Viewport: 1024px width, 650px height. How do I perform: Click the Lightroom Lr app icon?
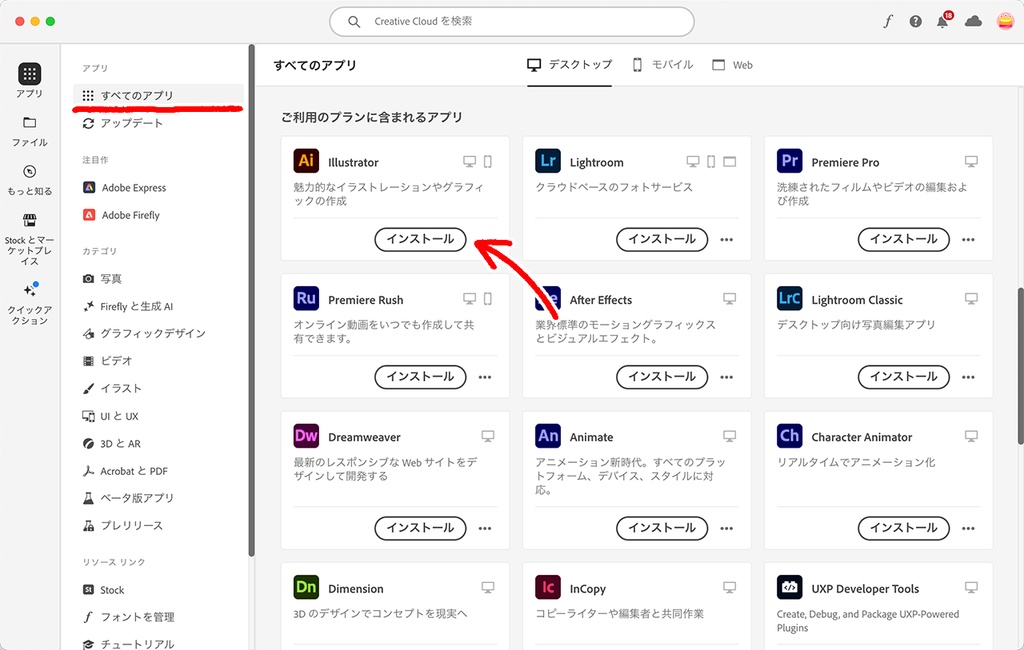[548, 161]
